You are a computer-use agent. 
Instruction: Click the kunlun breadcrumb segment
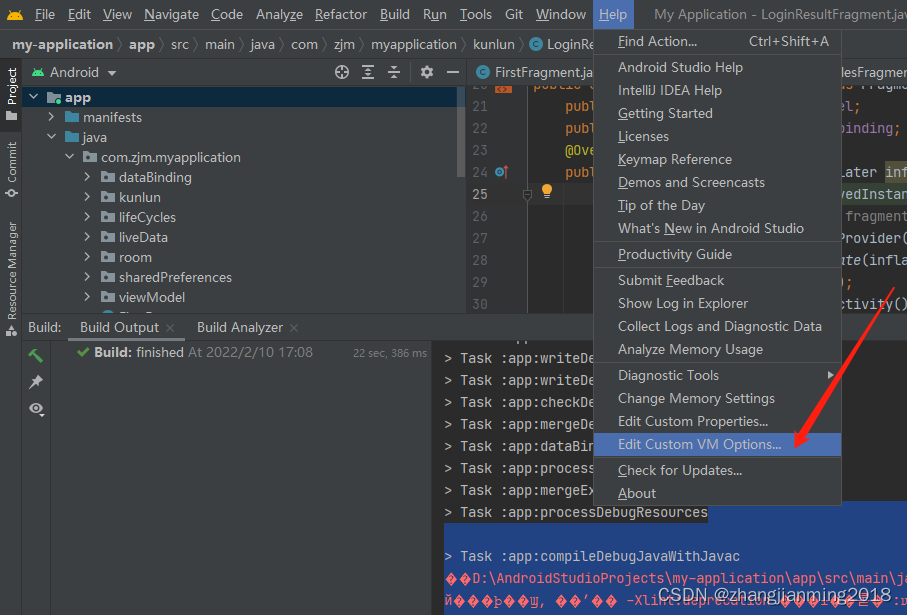pos(493,45)
